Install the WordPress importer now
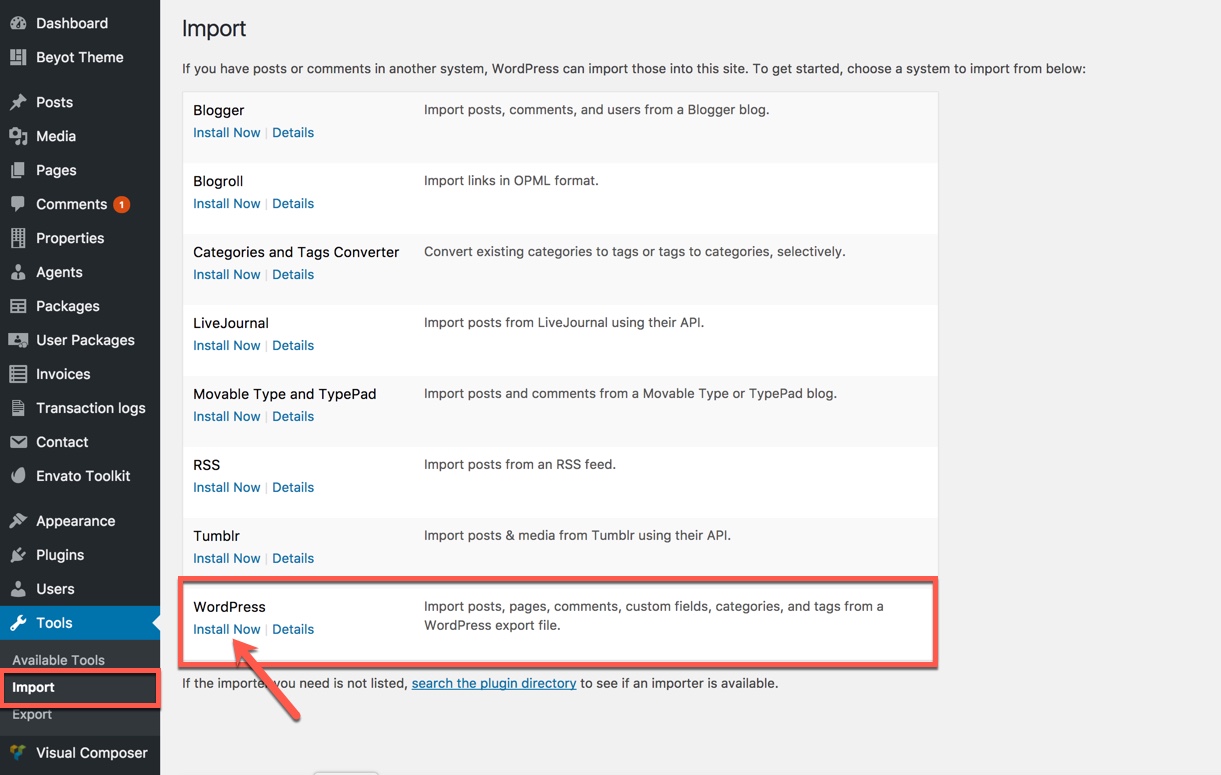 point(227,629)
